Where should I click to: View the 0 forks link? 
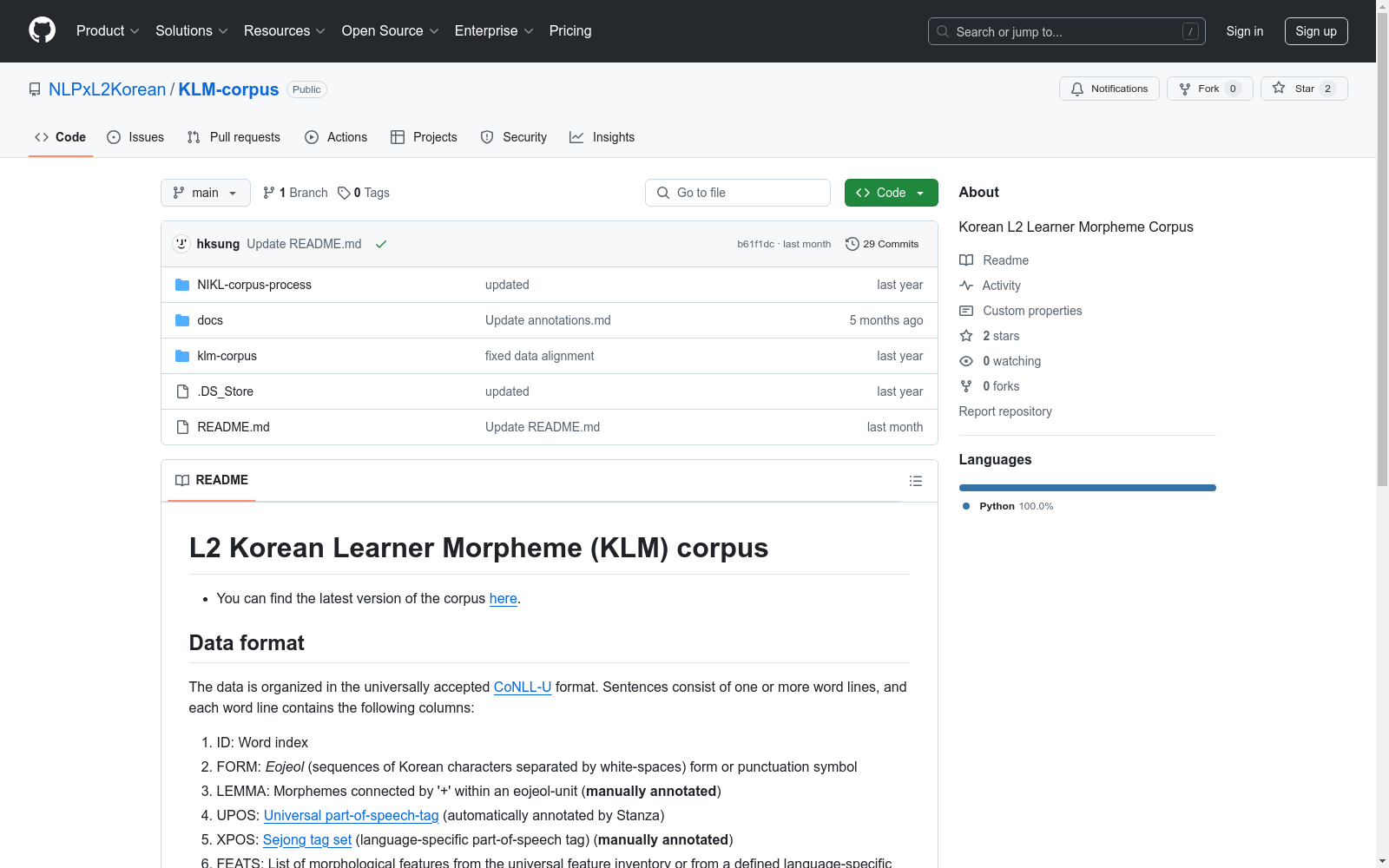coord(990,386)
